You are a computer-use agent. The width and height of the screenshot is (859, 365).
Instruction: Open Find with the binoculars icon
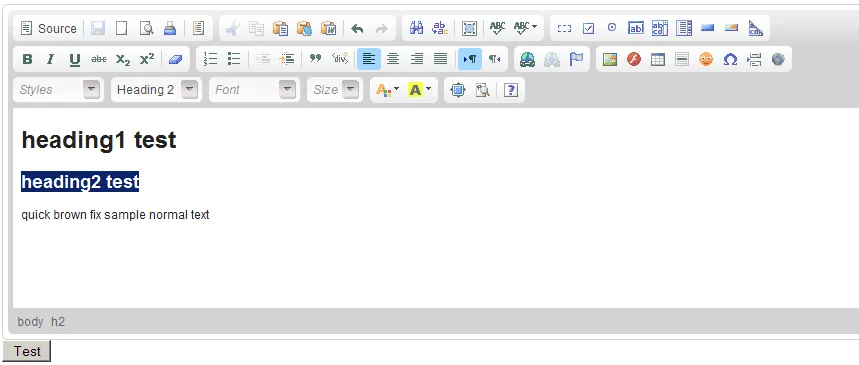click(x=416, y=28)
